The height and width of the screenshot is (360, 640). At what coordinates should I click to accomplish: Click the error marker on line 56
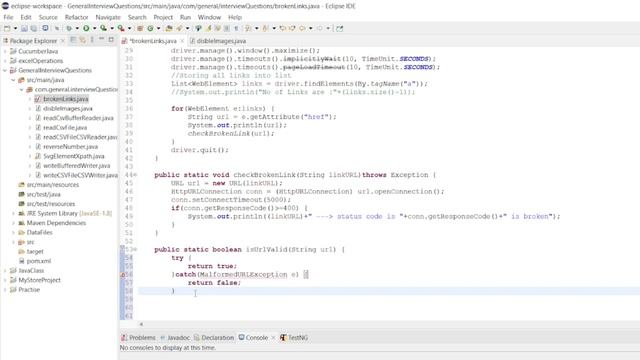pyautogui.click(x=122, y=275)
